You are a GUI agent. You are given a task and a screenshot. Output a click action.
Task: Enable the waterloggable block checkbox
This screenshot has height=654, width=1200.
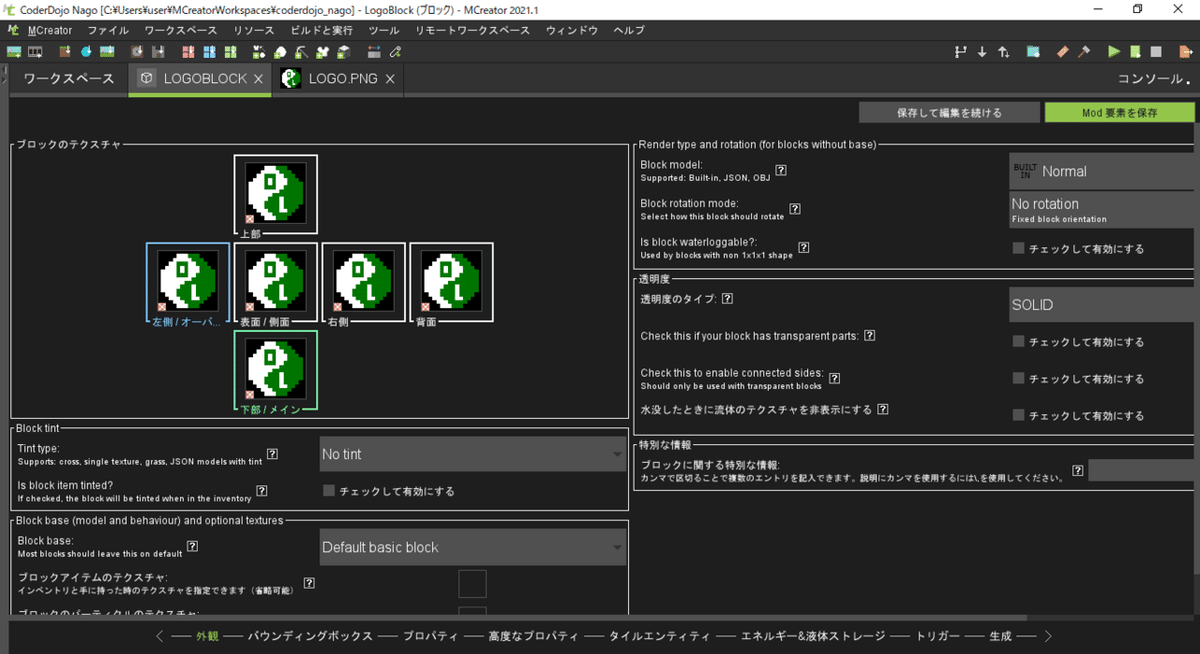pos(1017,248)
